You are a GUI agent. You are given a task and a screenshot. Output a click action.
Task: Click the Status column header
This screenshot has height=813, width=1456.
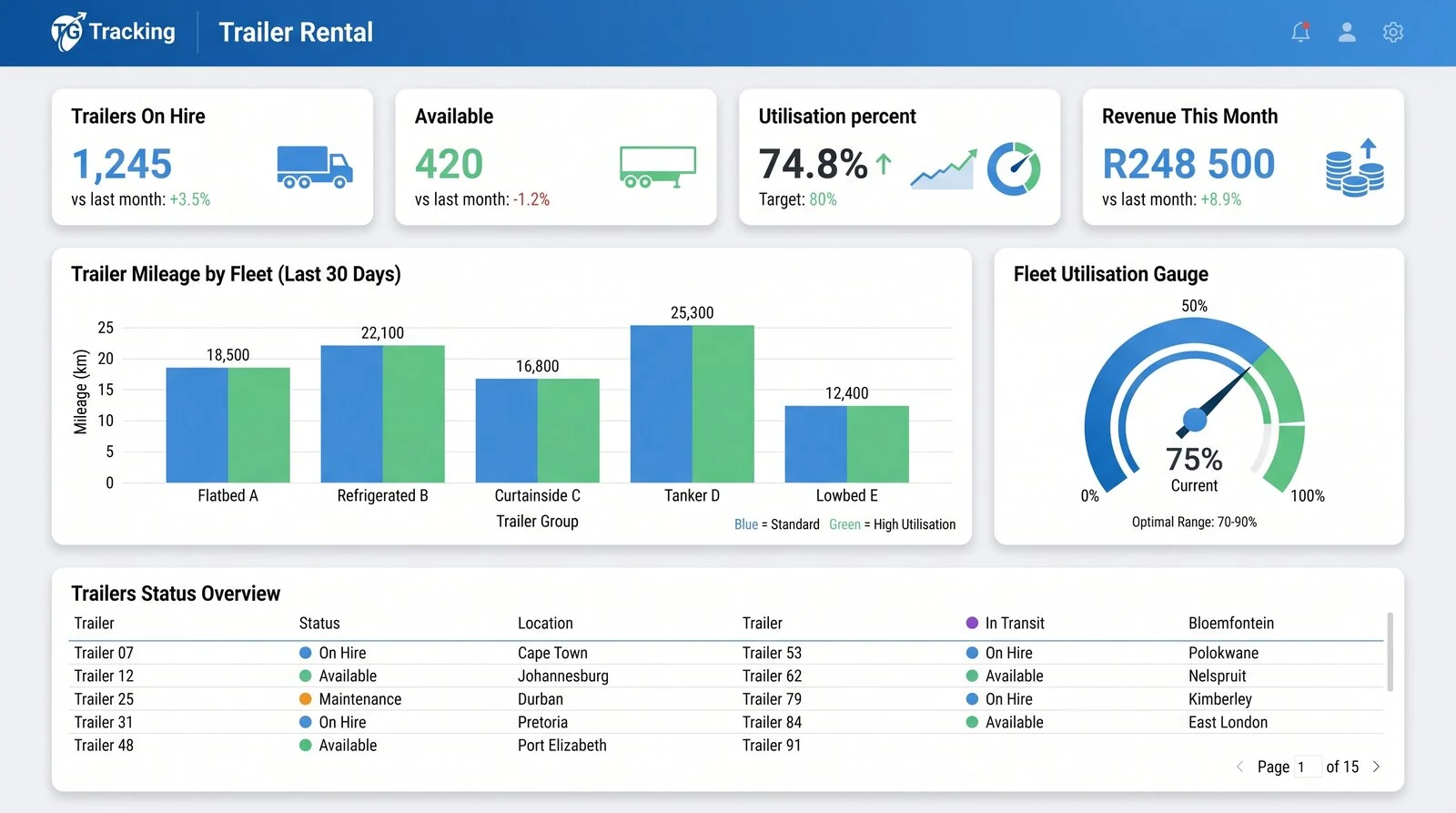coord(319,624)
